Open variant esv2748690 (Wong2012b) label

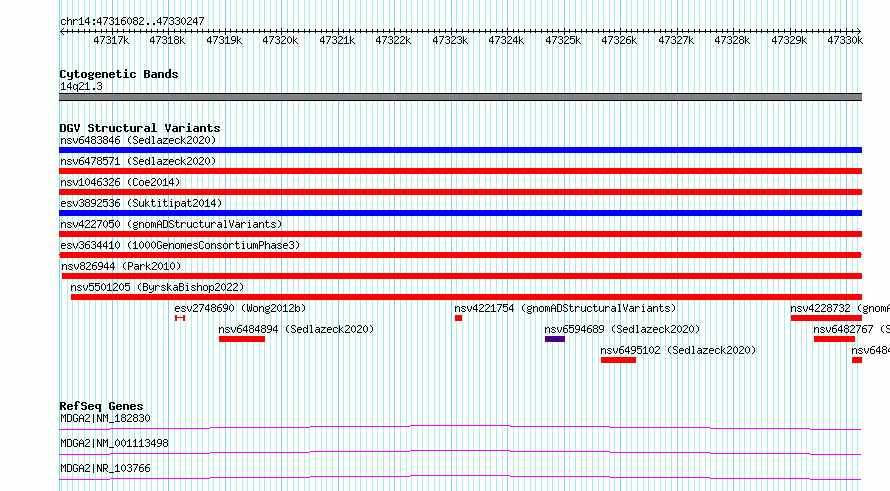tap(240, 308)
